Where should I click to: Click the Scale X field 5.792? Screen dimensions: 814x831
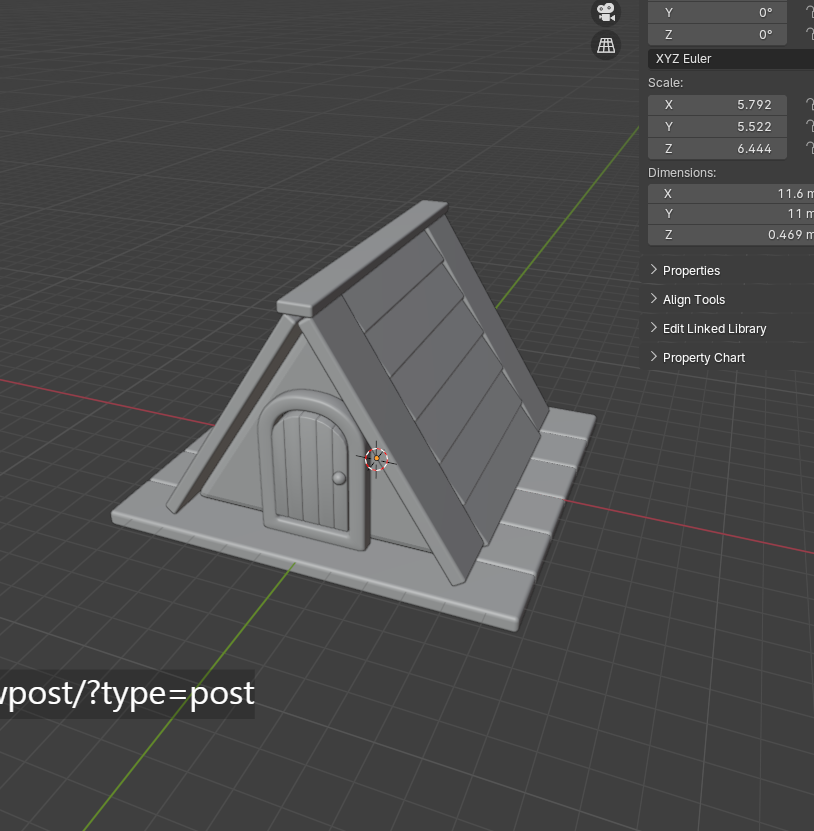click(x=718, y=105)
